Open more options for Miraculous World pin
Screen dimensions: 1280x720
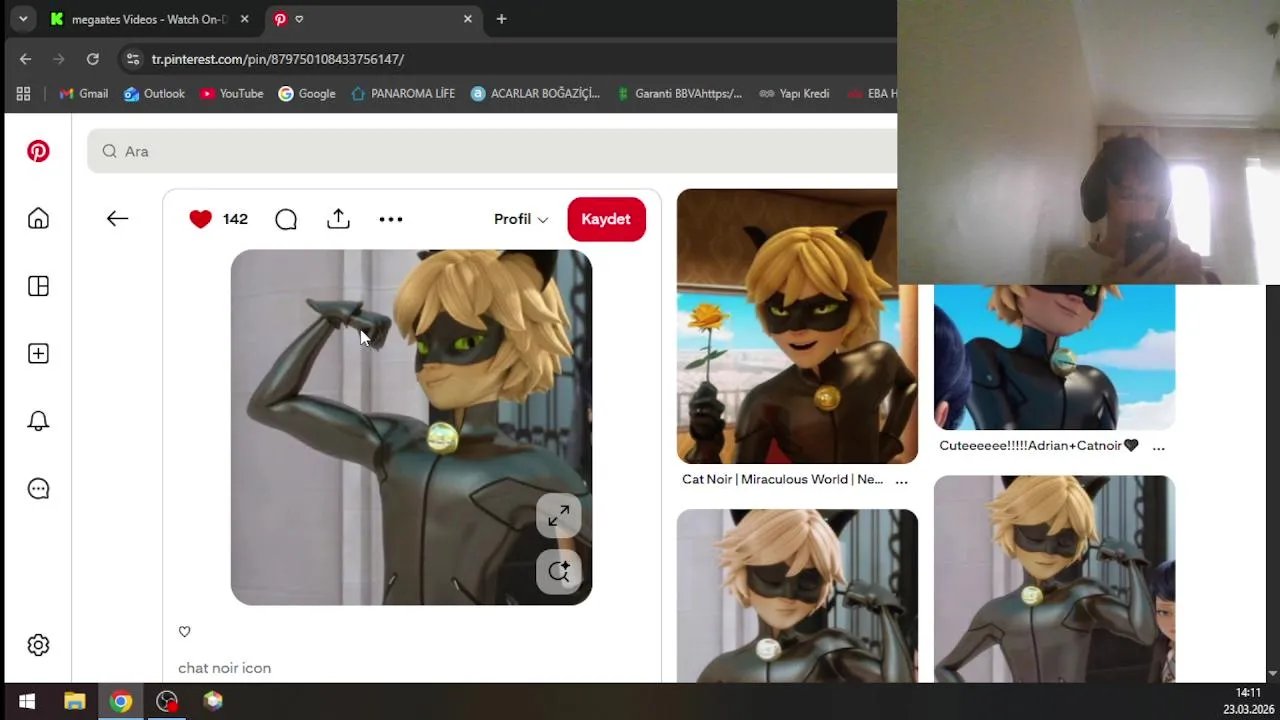tap(901, 481)
